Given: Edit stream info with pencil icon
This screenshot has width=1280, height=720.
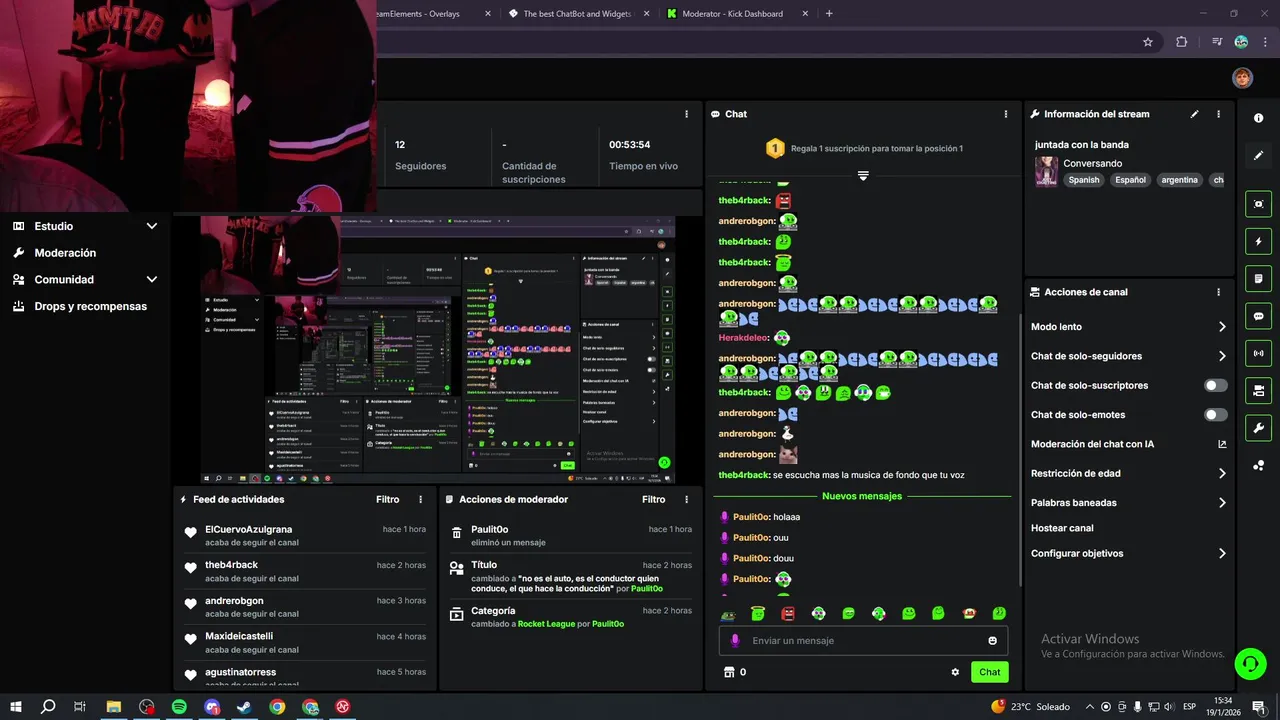Looking at the screenshot, I should (1194, 114).
